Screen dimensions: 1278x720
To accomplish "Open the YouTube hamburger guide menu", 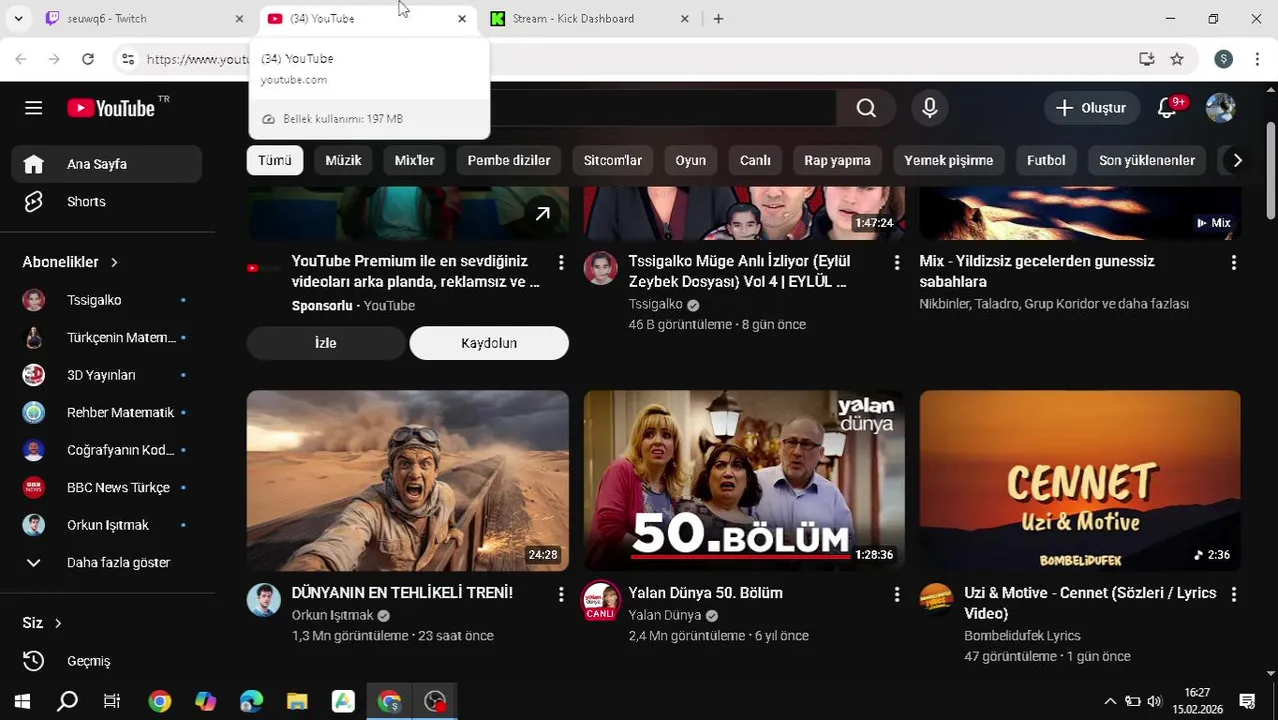I will (33, 108).
